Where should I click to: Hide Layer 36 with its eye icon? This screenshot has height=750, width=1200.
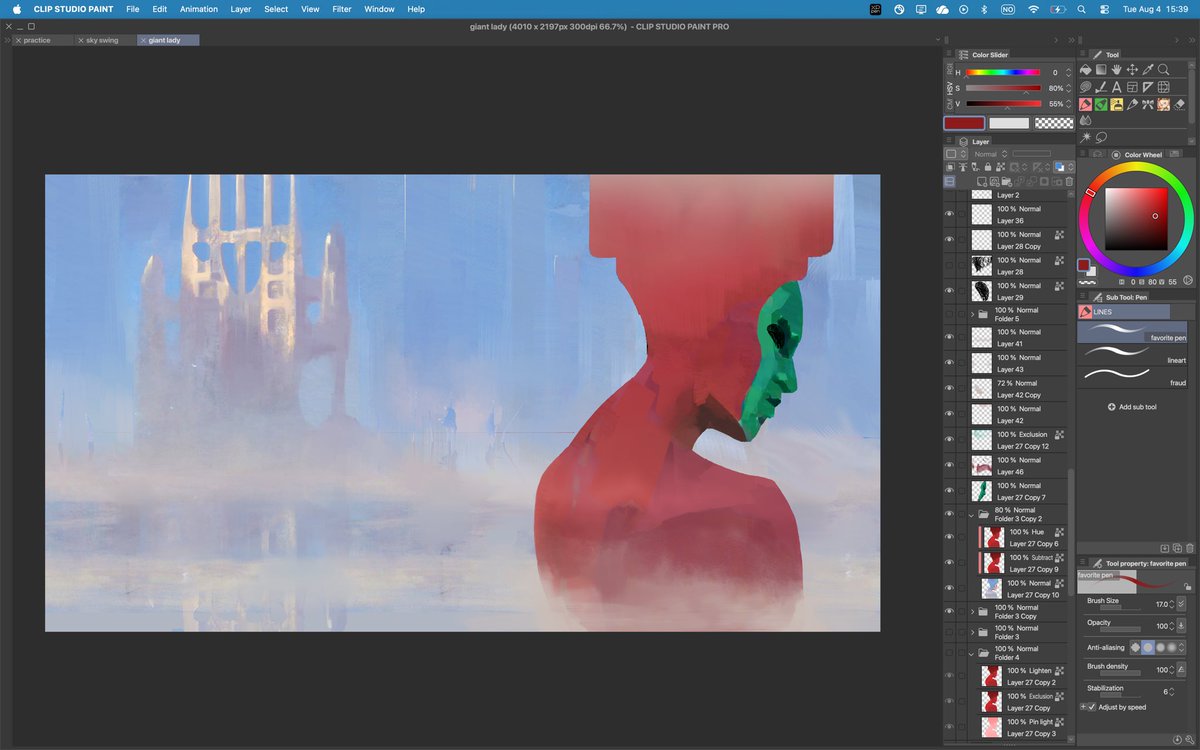[950, 214]
